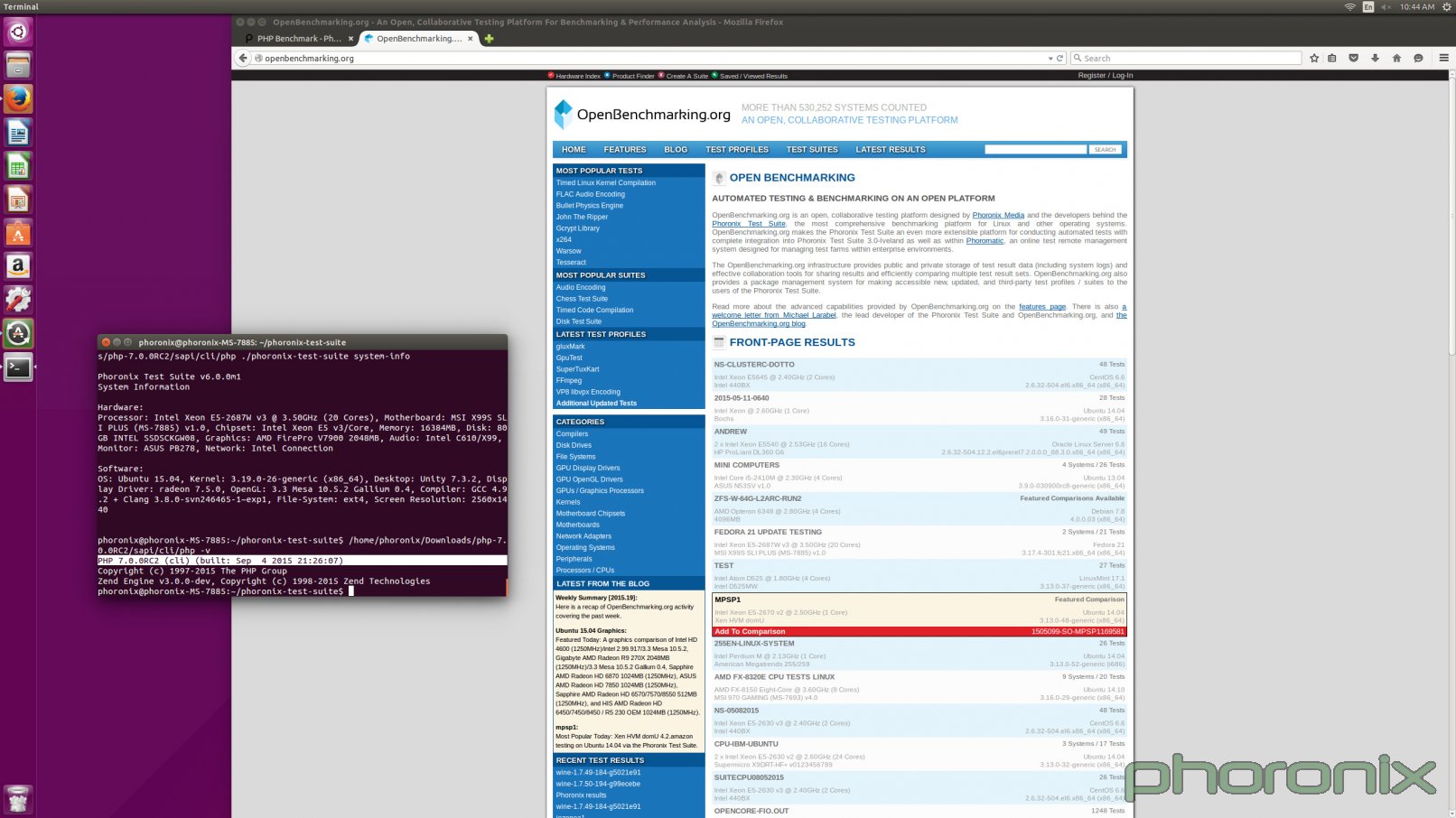This screenshot has width=1456, height=818.
Task: Open URL history dropdown arrow
Action: 1050,58
